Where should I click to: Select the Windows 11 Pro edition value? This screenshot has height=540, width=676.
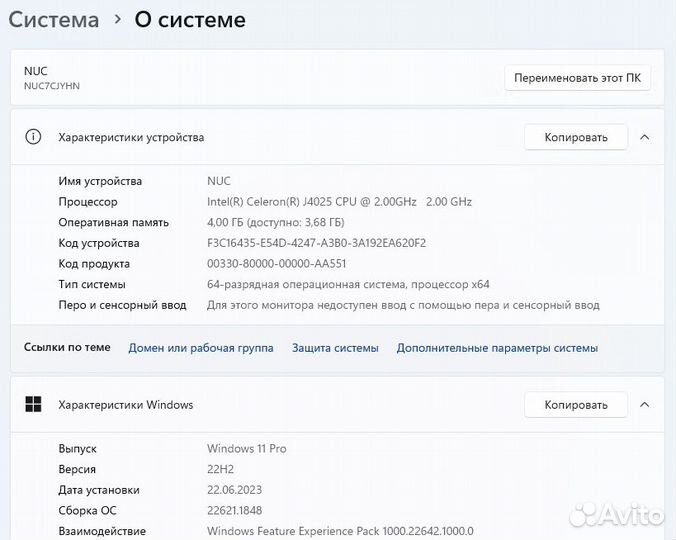(x=247, y=449)
